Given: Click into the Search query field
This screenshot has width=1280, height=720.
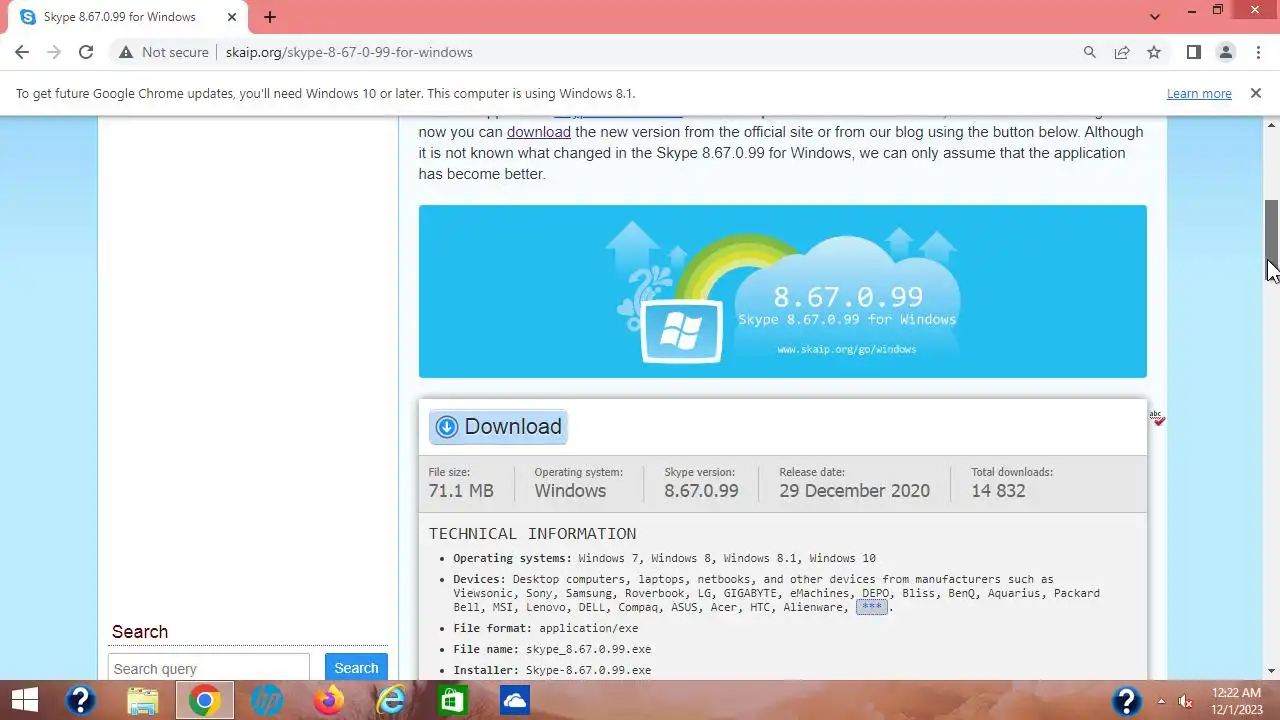Looking at the screenshot, I should point(209,668).
